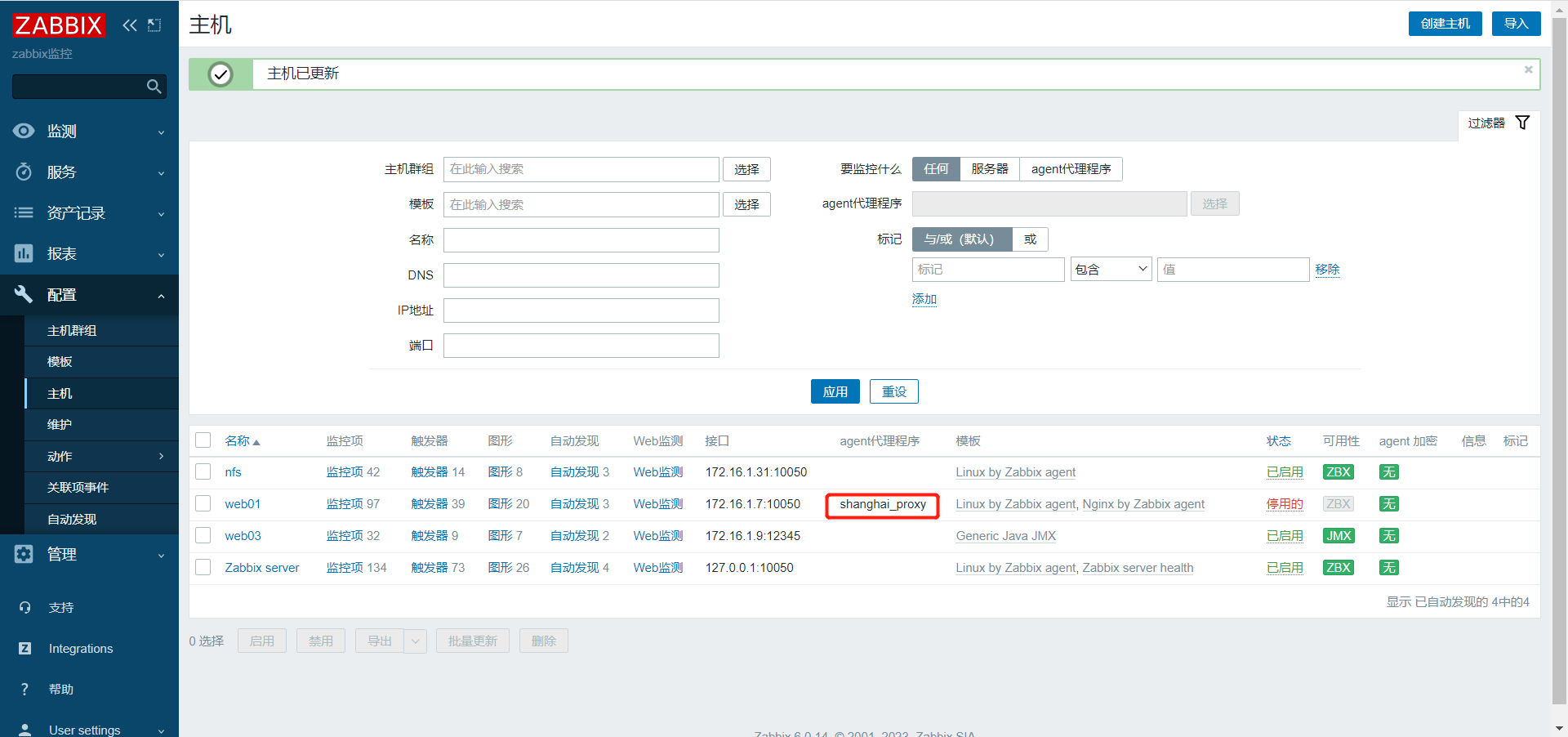Tick the select-all hosts checkbox
Screen dimensions: 1568x737
tap(203, 440)
